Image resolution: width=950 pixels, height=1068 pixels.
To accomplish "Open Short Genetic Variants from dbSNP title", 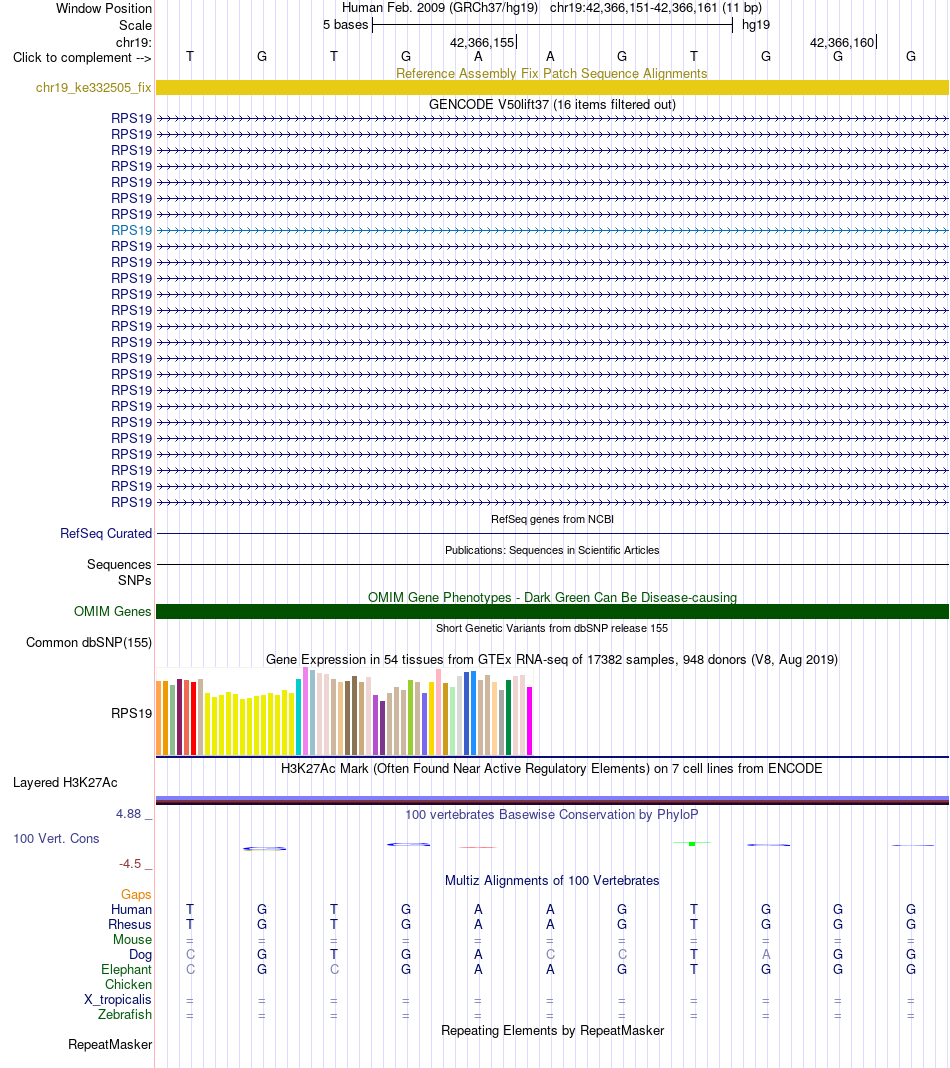I will pos(552,628).
